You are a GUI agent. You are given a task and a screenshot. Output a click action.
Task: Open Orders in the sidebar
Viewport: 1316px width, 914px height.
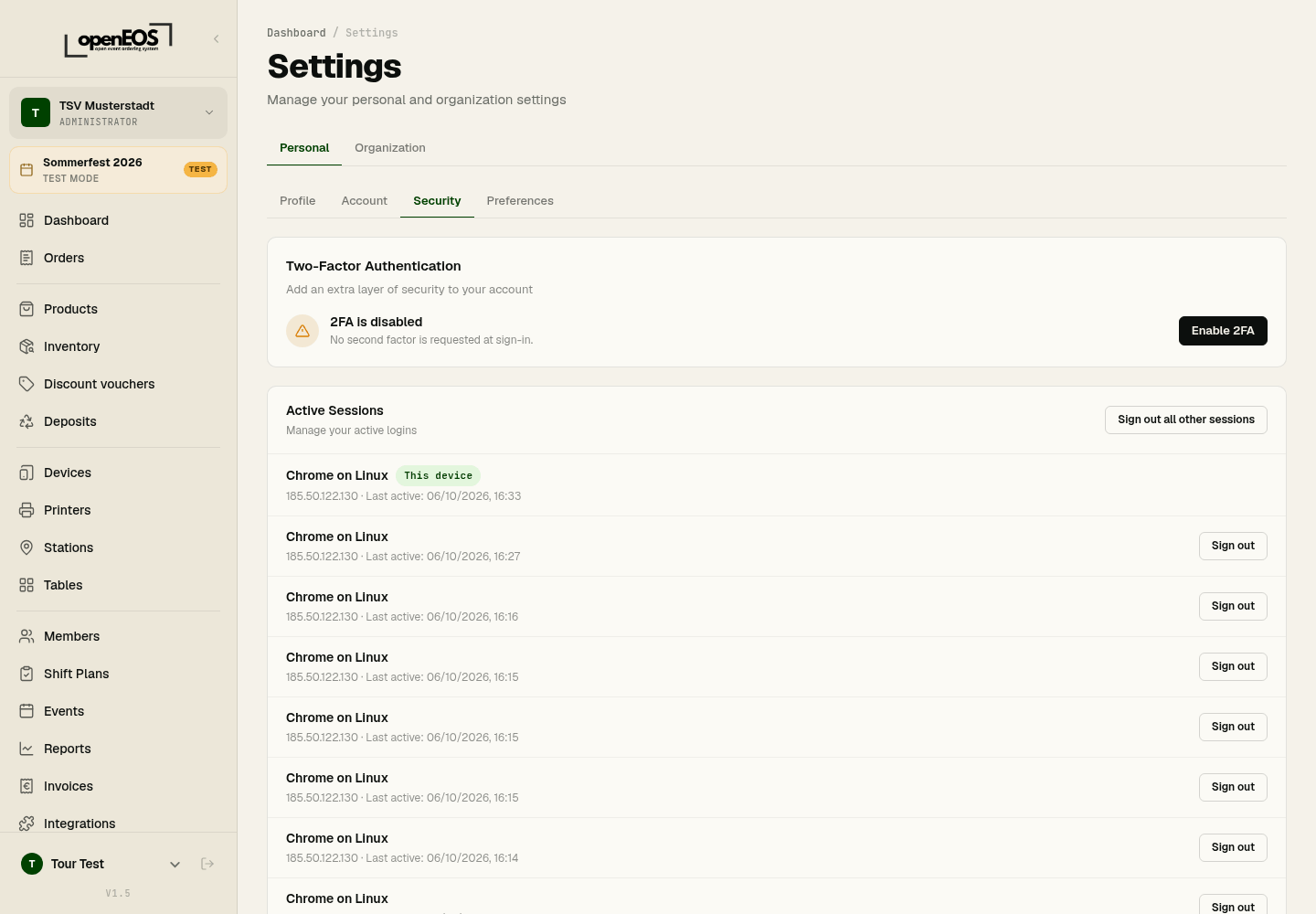point(118,258)
